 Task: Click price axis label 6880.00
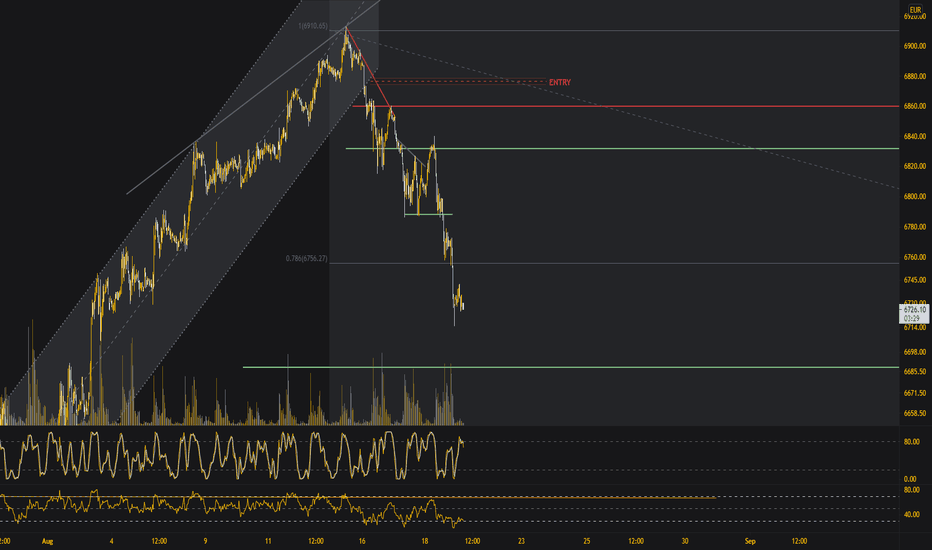click(914, 77)
